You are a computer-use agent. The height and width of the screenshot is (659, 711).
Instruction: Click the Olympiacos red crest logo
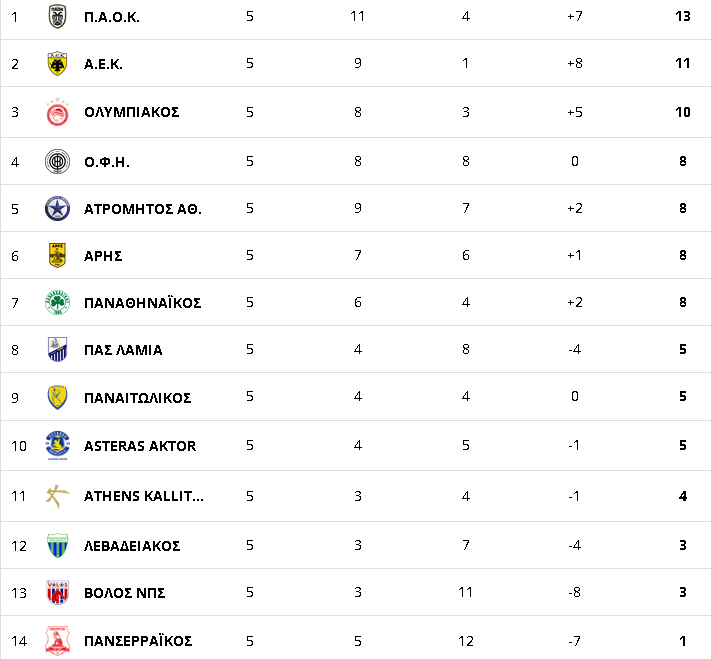tap(58, 112)
